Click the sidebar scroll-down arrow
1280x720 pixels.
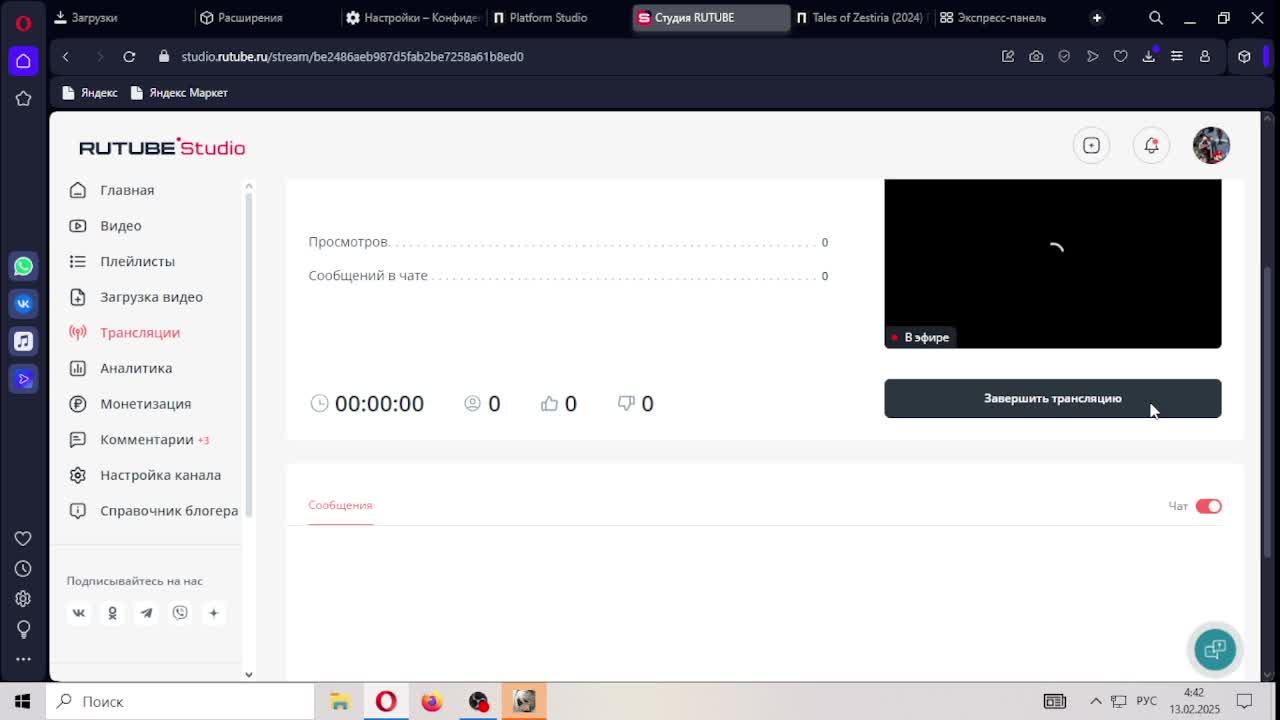(x=249, y=674)
